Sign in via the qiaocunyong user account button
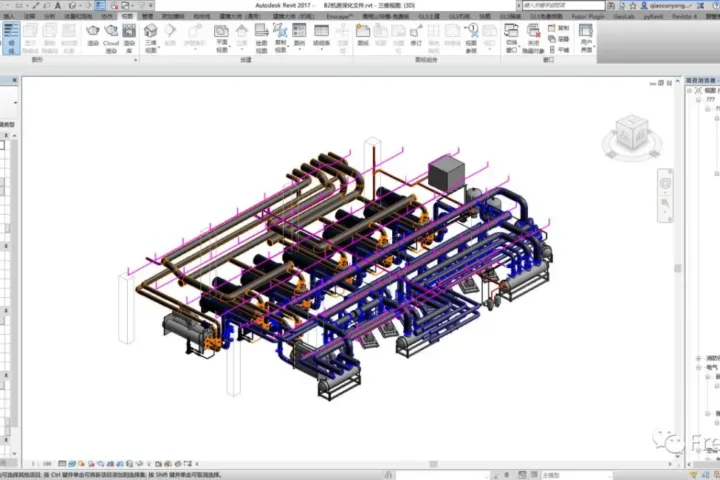720x480 pixels. 668,6
